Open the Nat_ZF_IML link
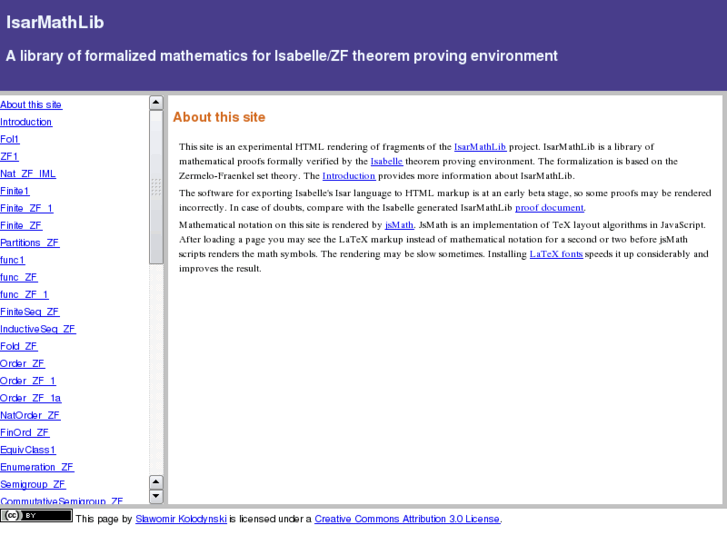Viewport: 727px width, 545px height. [x=28, y=174]
